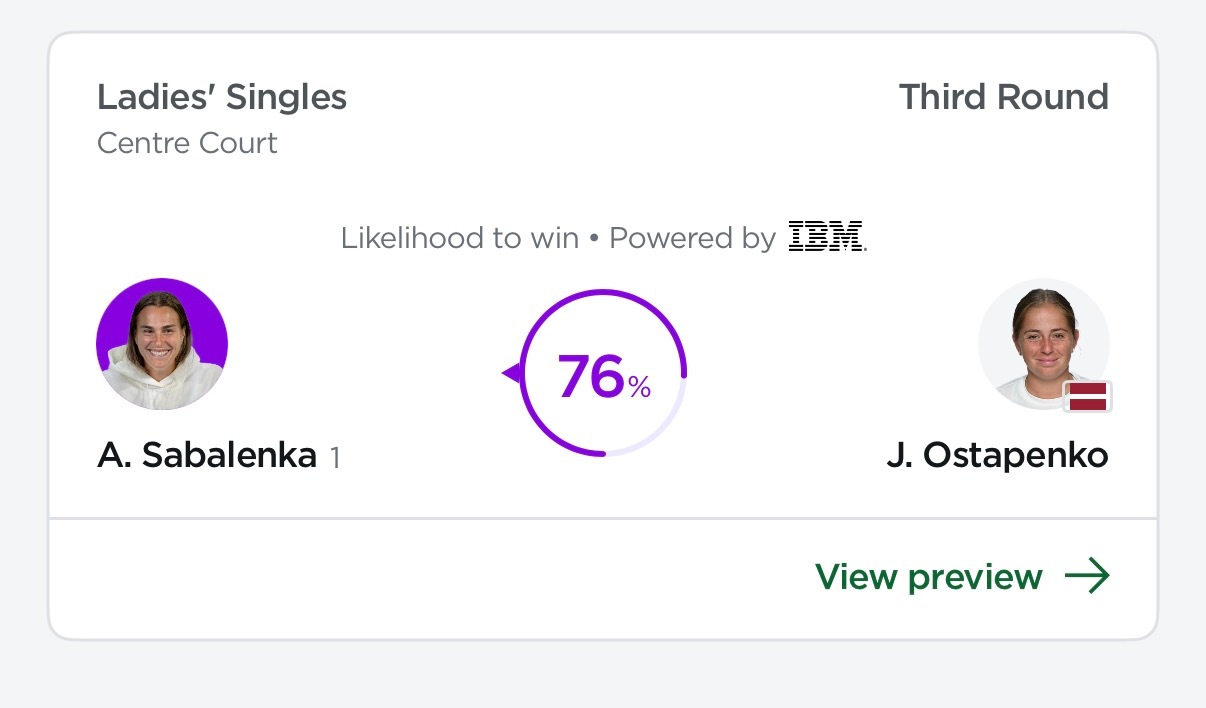Click the Likelihood to win caption

(460, 238)
